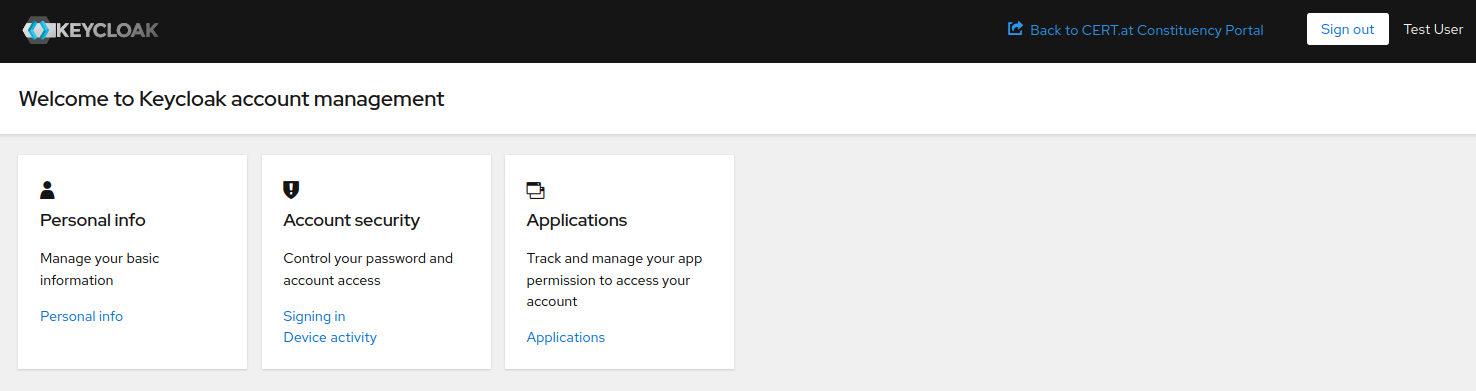Click the Keycloak logo in header

(90, 30)
